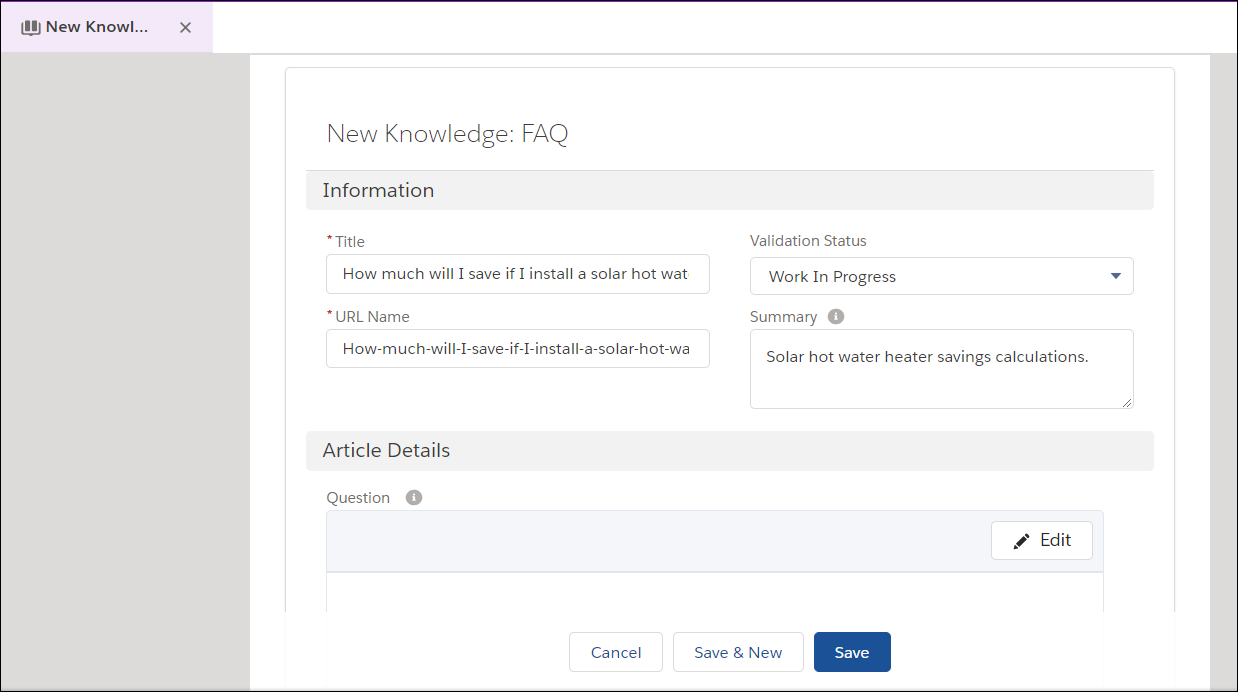The width and height of the screenshot is (1238, 692).
Task: Click the Title input field
Action: (x=518, y=273)
